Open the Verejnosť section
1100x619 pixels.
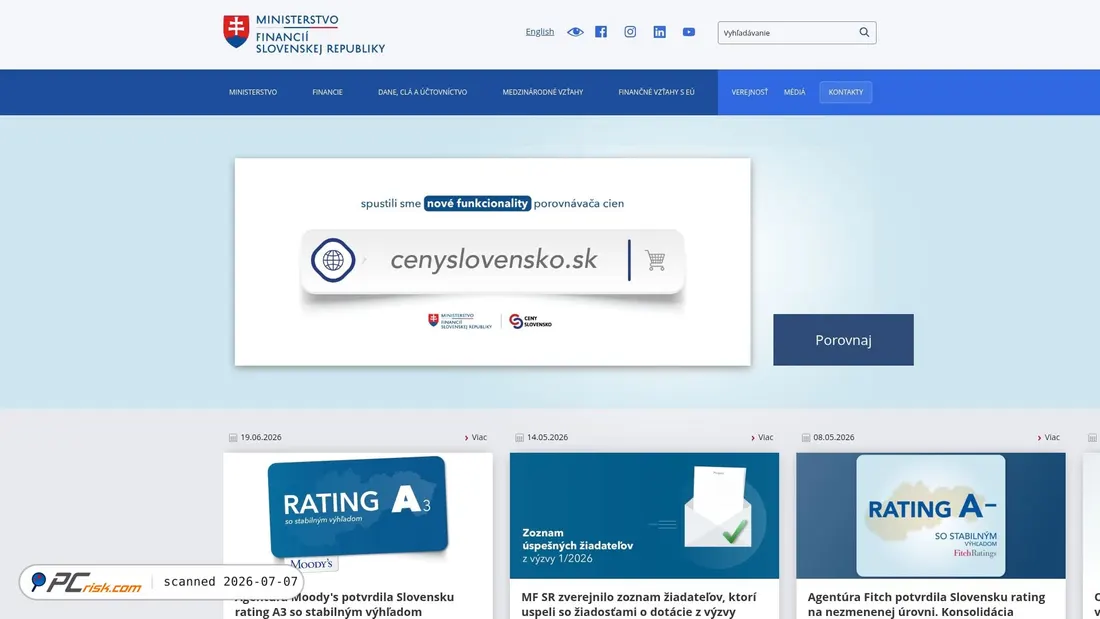pyautogui.click(x=749, y=92)
